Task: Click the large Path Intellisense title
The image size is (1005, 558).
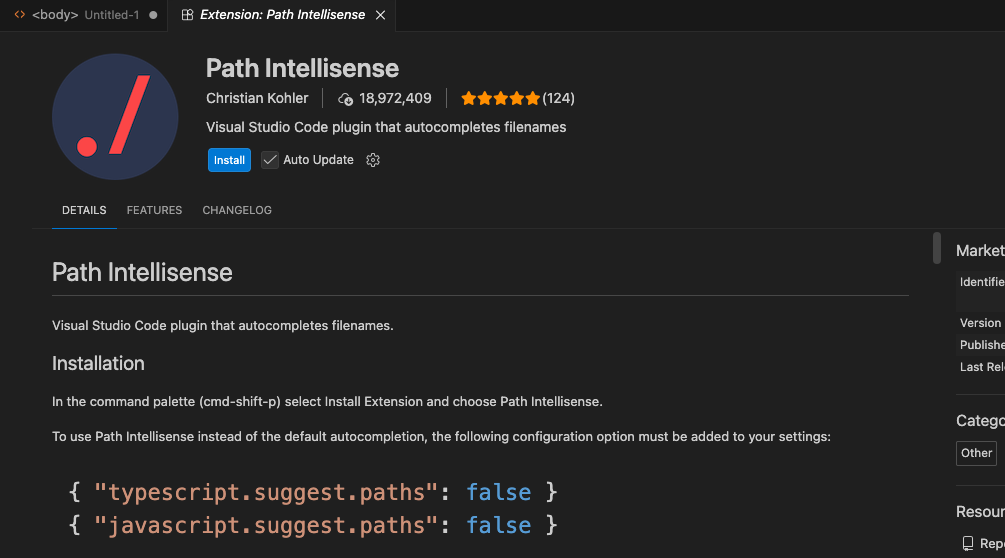Action: 303,68
